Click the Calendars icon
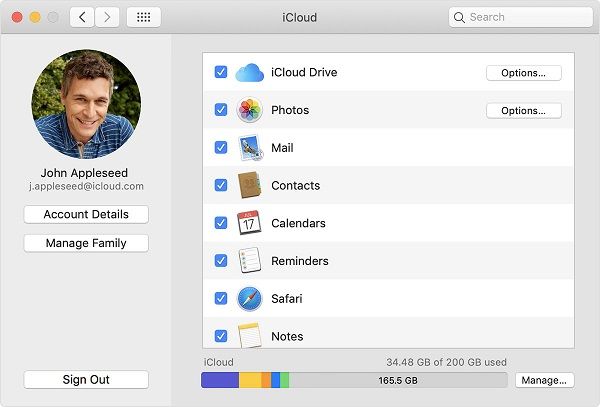The height and width of the screenshot is (407, 600). 249,223
